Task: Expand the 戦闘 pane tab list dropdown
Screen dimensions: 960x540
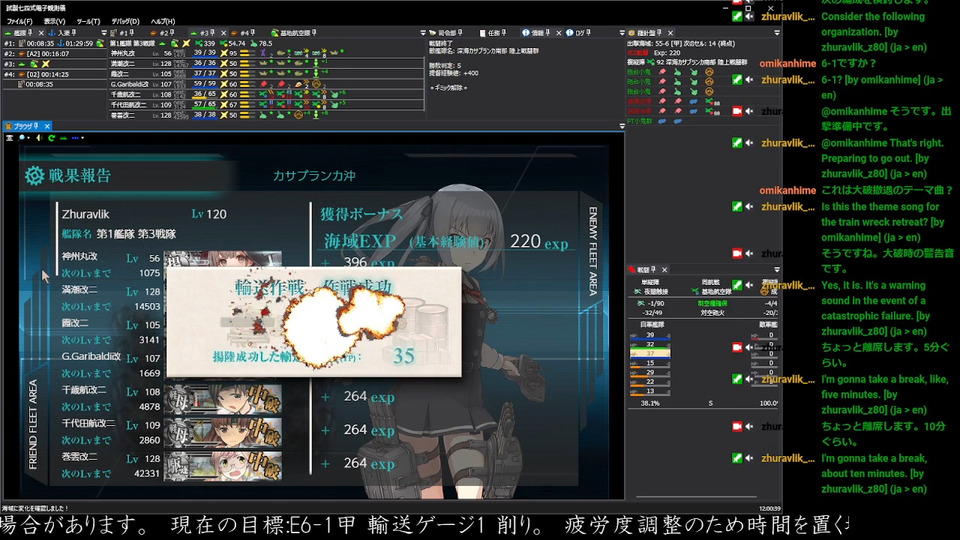Action: [x=777, y=270]
